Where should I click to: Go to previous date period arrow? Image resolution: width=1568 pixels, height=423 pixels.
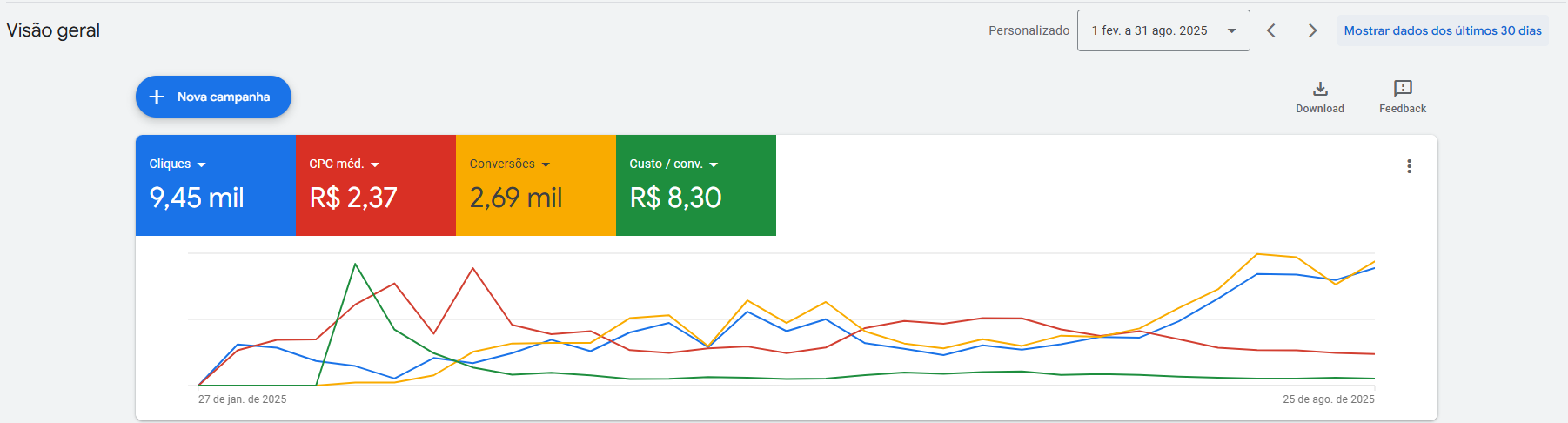point(1271,30)
